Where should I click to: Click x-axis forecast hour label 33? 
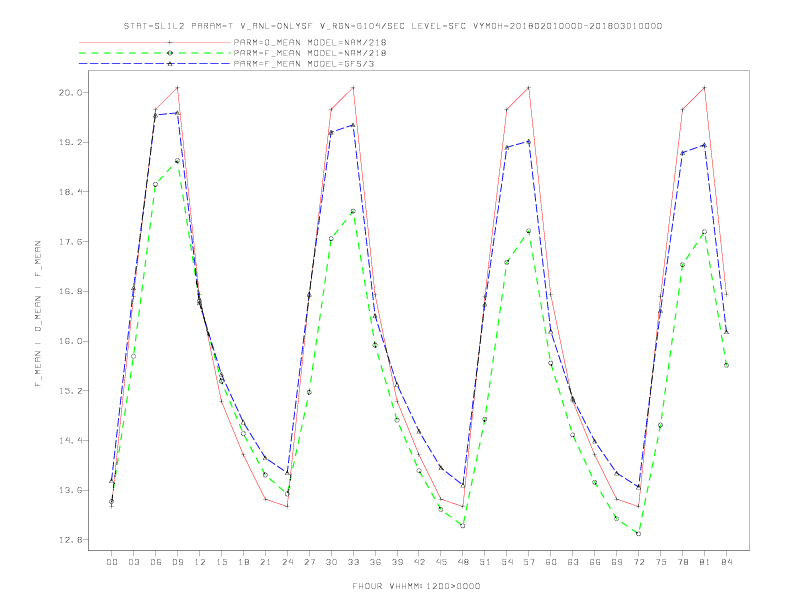click(x=354, y=562)
